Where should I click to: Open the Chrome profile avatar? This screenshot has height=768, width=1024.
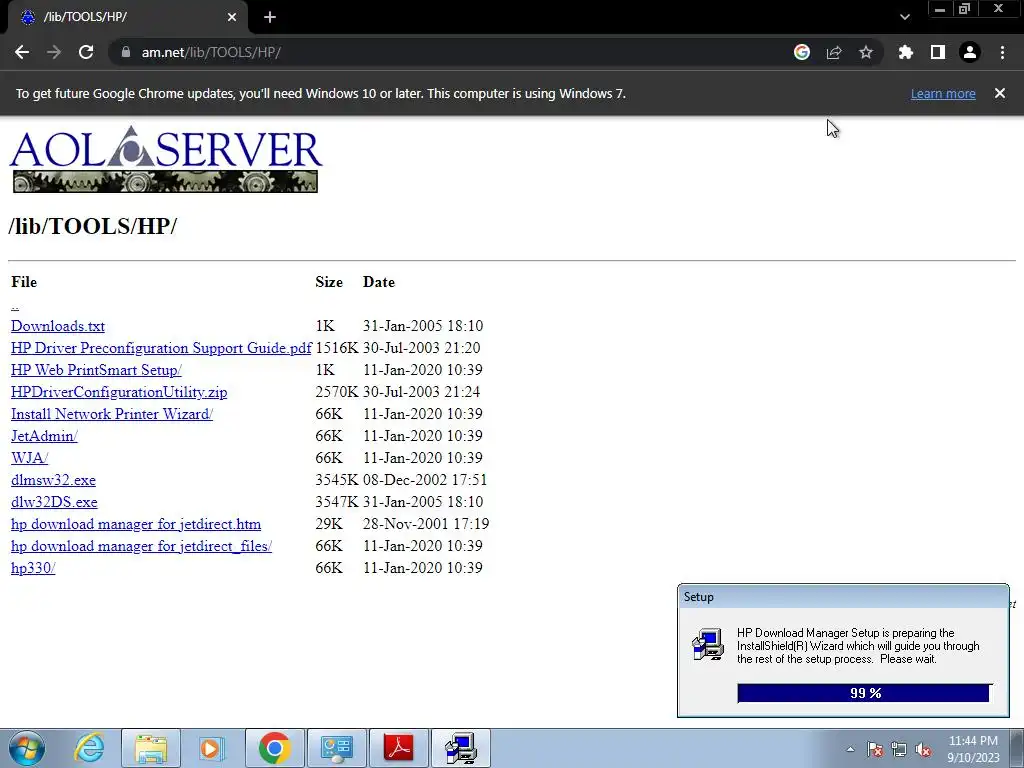970,52
